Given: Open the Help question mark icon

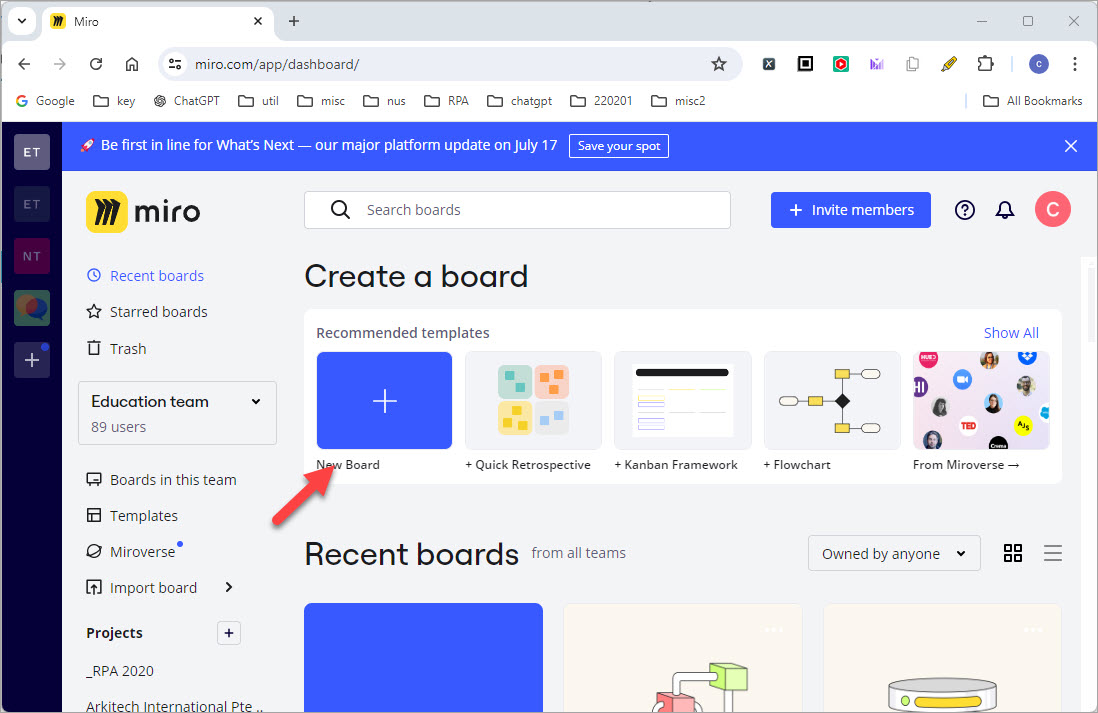Looking at the screenshot, I should pyautogui.click(x=964, y=210).
